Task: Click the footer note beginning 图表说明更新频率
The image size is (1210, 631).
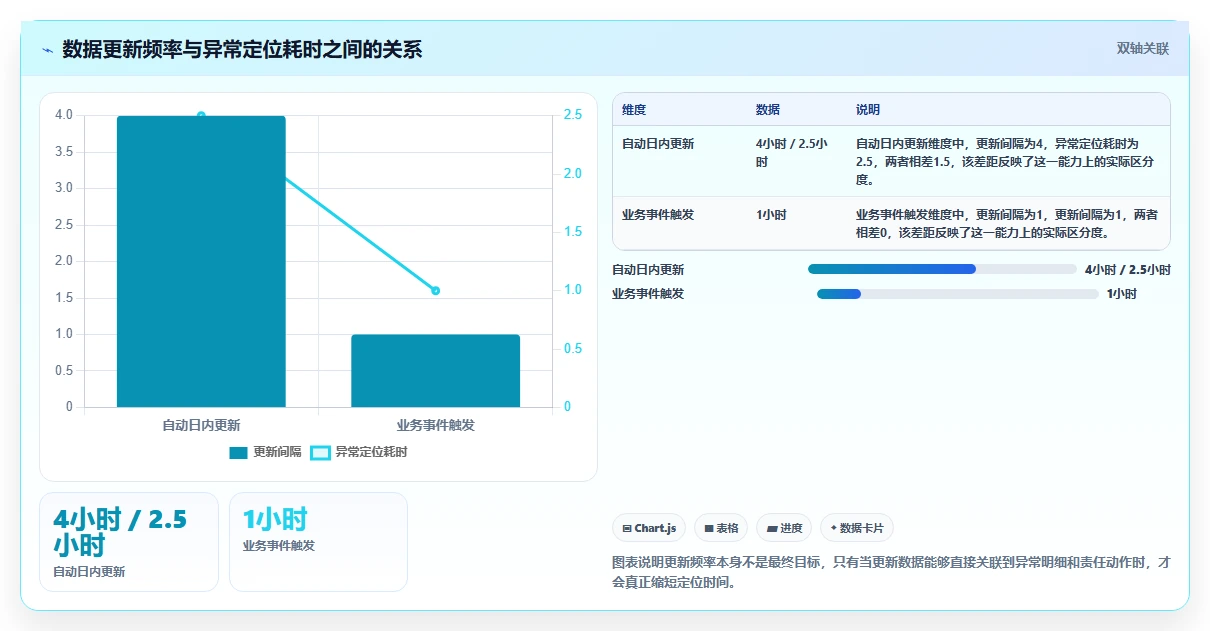Action: pos(890,572)
